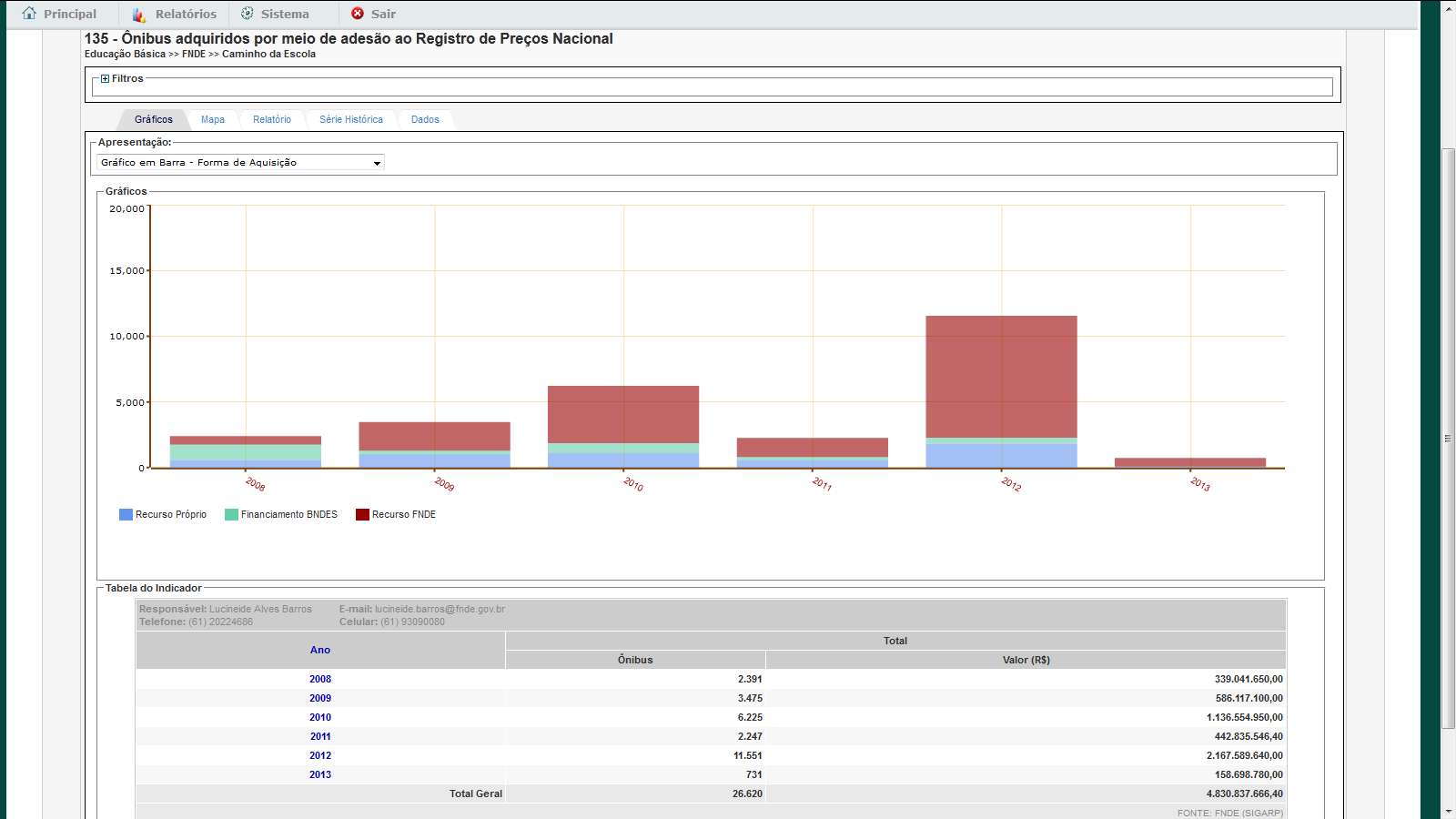The width and height of the screenshot is (1456, 819).
Task: Click the 2012 Recurso FNDE bar segment
Action: (1001, 377)
